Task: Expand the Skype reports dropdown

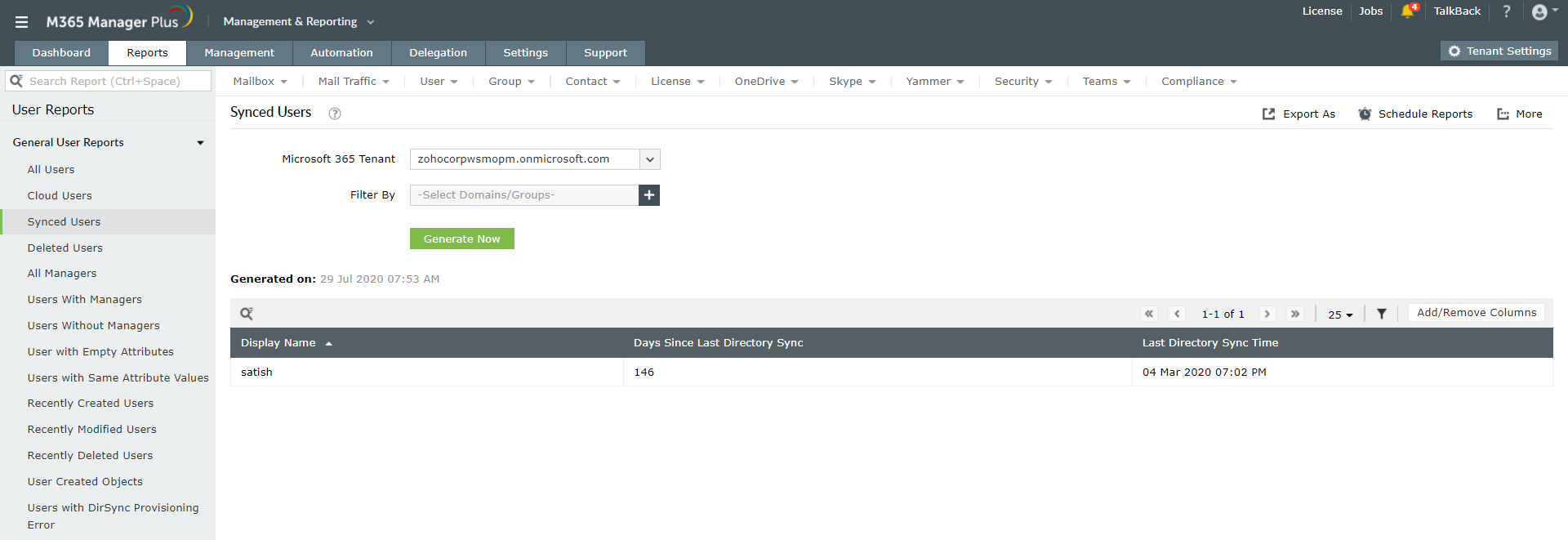Action: click(852, 82)
